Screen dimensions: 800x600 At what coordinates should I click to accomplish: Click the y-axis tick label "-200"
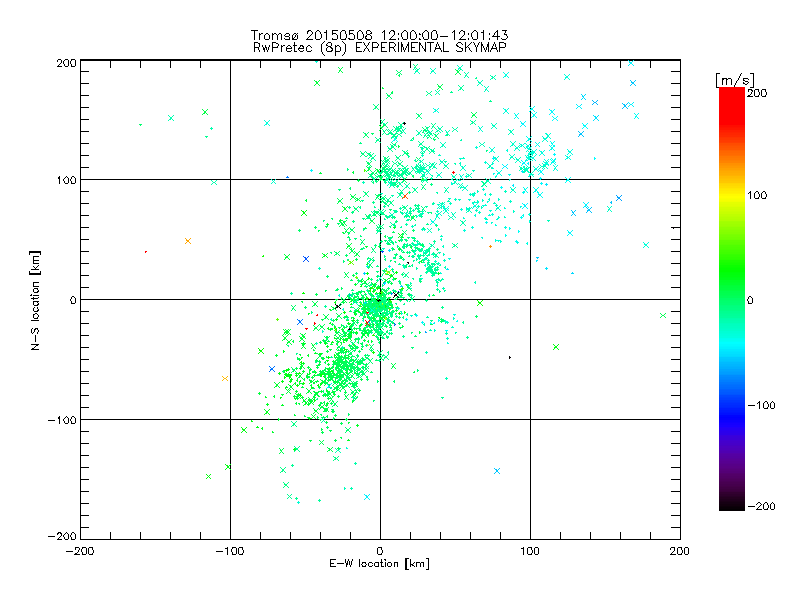[x=62, y=536]
